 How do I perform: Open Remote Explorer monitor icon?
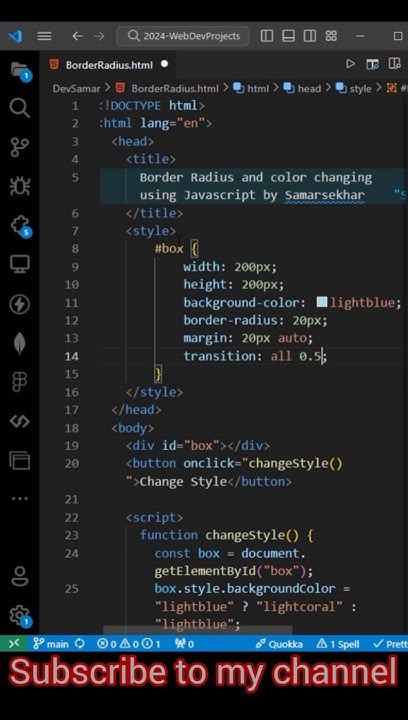coord(20,264)
